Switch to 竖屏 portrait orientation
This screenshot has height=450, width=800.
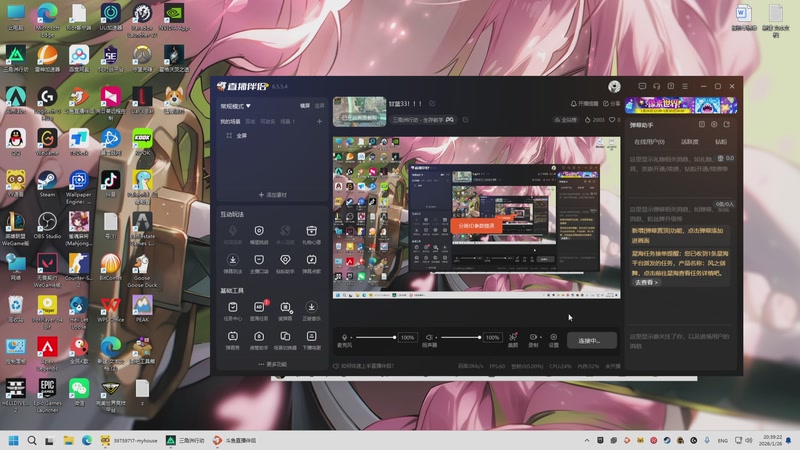319,106
